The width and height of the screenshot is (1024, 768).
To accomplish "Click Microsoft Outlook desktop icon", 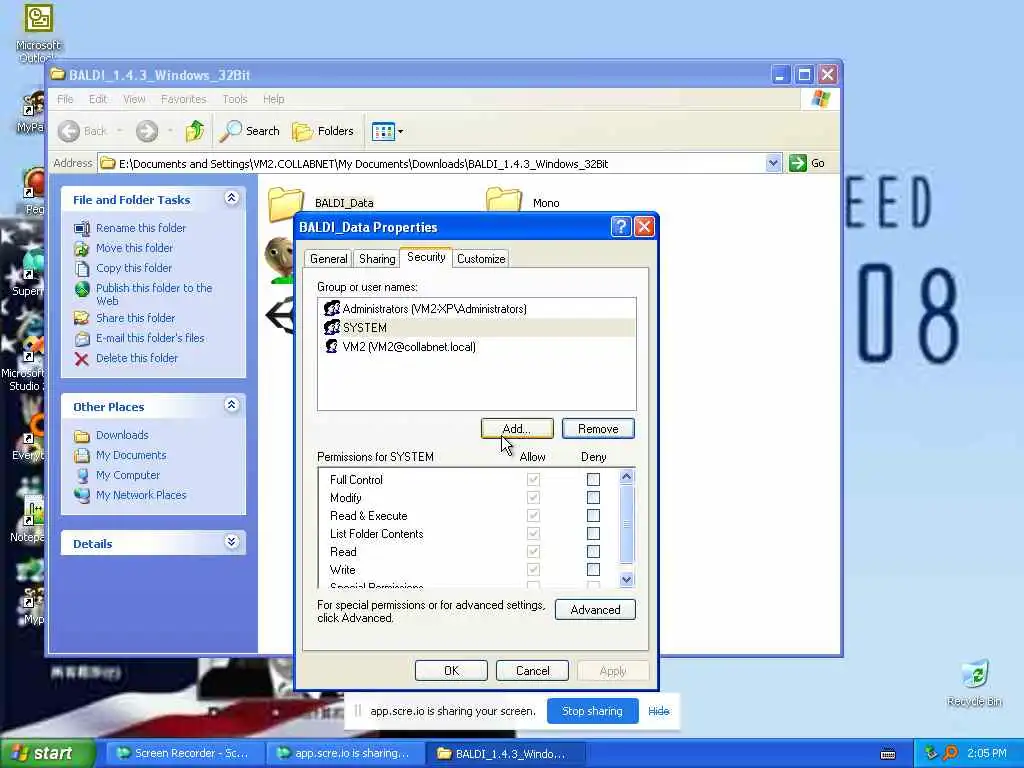I will click(x=38, y=33).
